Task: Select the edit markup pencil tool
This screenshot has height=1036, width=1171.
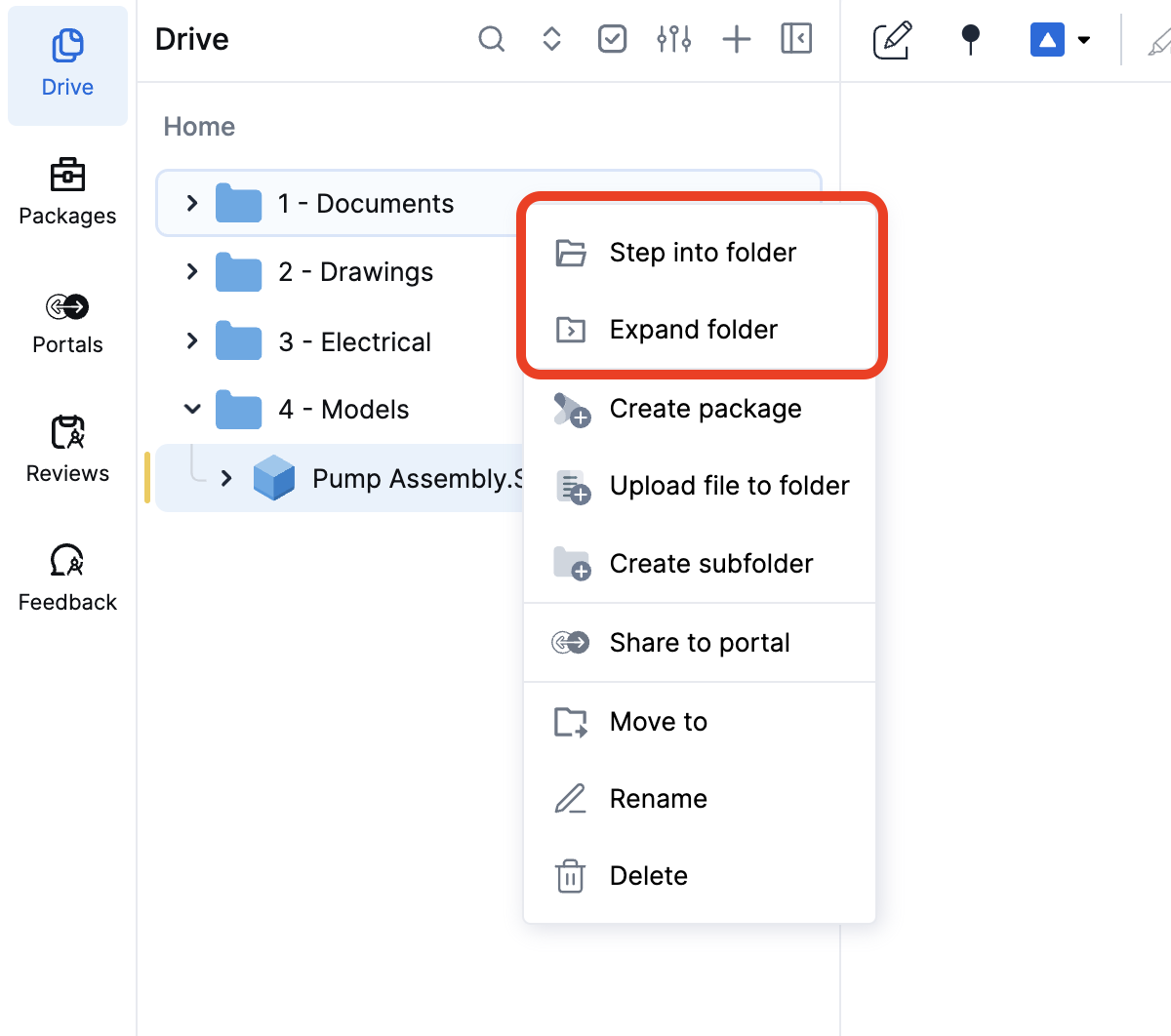Action: (x=892, y=40)
